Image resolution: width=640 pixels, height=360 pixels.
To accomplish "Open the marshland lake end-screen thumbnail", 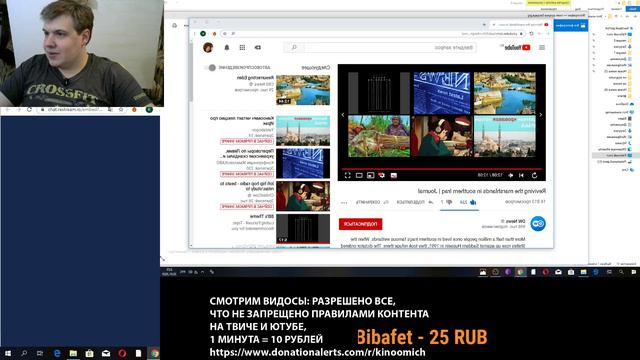I will coord(505,93).
